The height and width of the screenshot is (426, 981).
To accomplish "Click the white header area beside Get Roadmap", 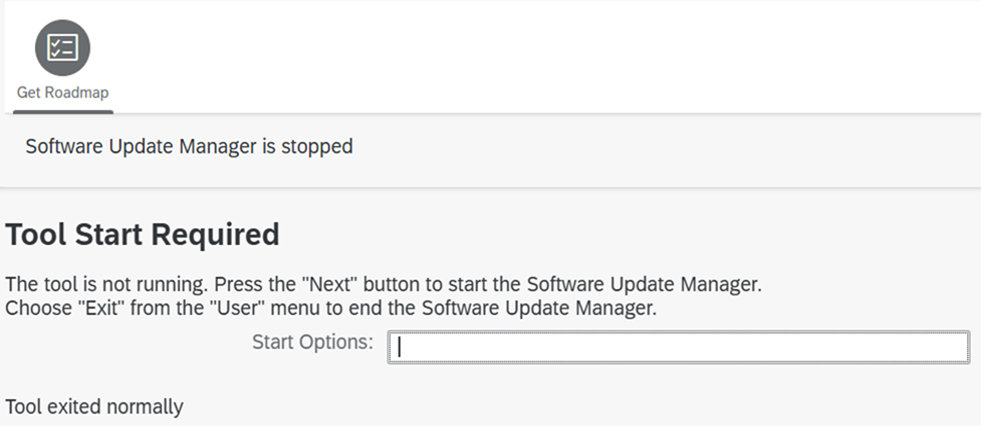I will [x=550, y=55].
